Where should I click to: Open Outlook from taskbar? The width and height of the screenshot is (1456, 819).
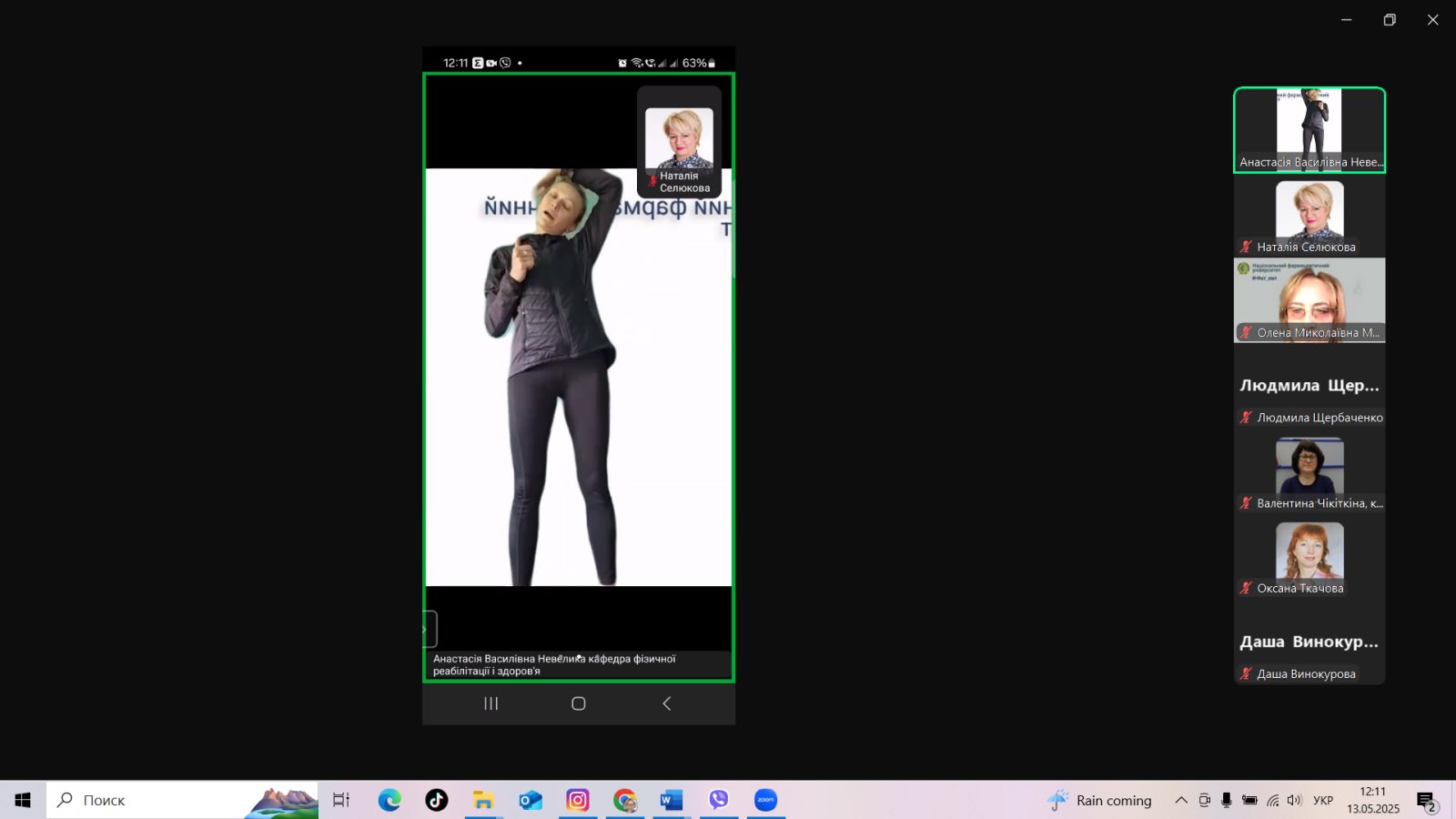point(531,800)
